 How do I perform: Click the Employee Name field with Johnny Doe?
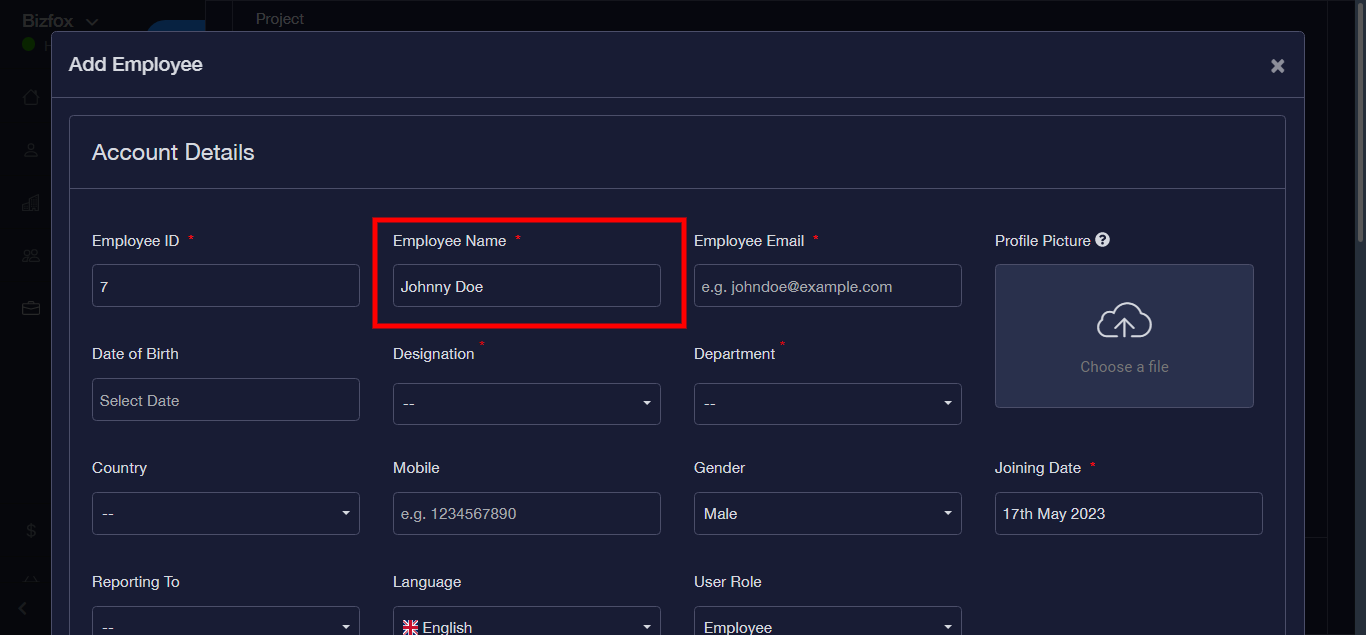(x=526, y=286)
